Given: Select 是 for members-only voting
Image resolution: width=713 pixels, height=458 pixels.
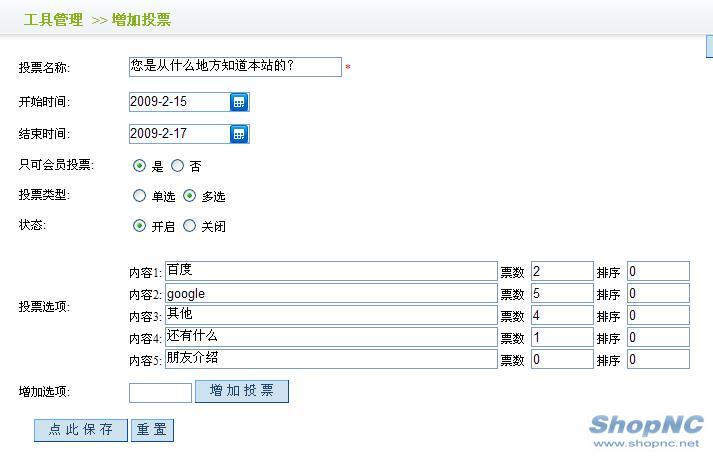Looking at the screenshot, I should (139, 166).
